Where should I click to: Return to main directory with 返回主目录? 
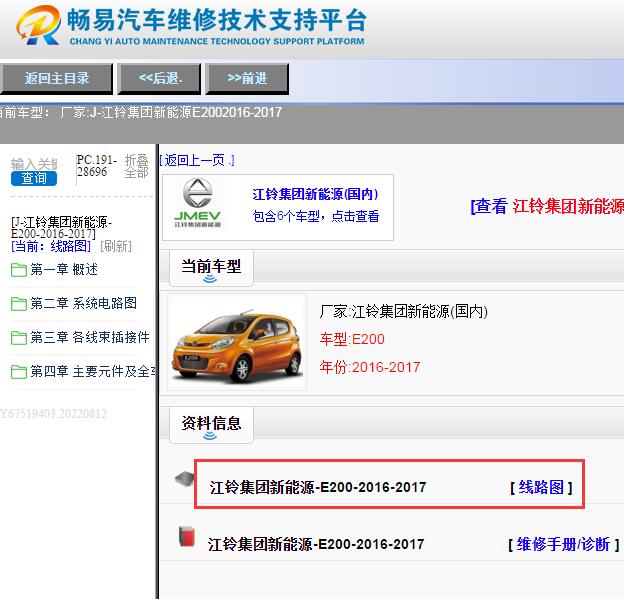(x=57, y=78)
